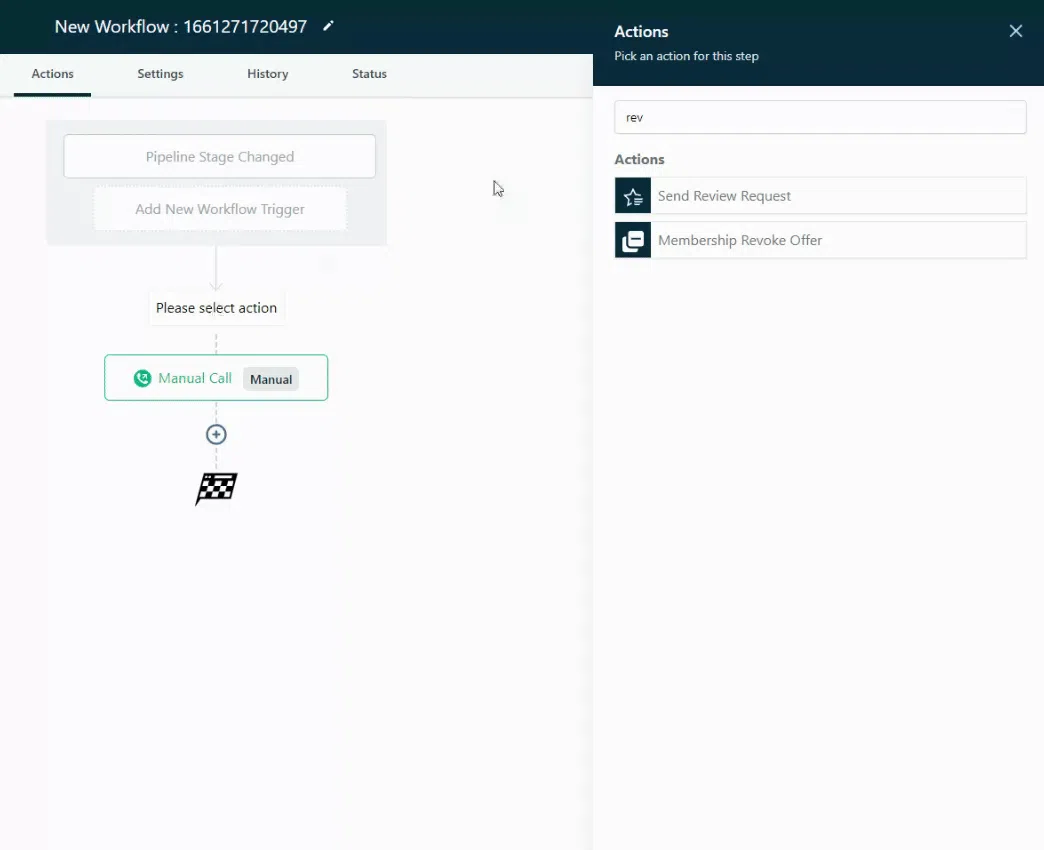The width and height of the screenshot is (1044, 850).
Task: Open the History tab
Action: 268,74
